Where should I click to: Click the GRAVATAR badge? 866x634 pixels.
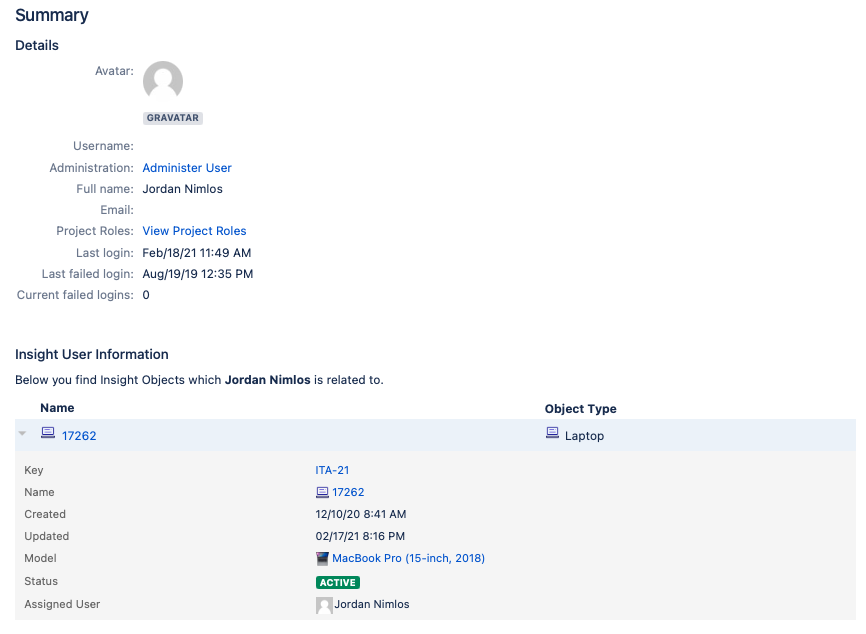[173, 118]
